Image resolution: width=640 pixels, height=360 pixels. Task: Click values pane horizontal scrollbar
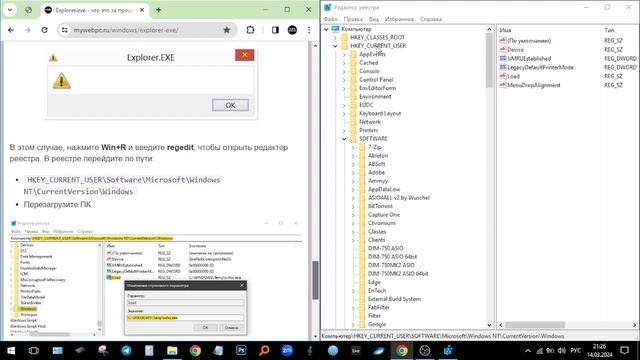pyautogui.click(x=535, y=325)
